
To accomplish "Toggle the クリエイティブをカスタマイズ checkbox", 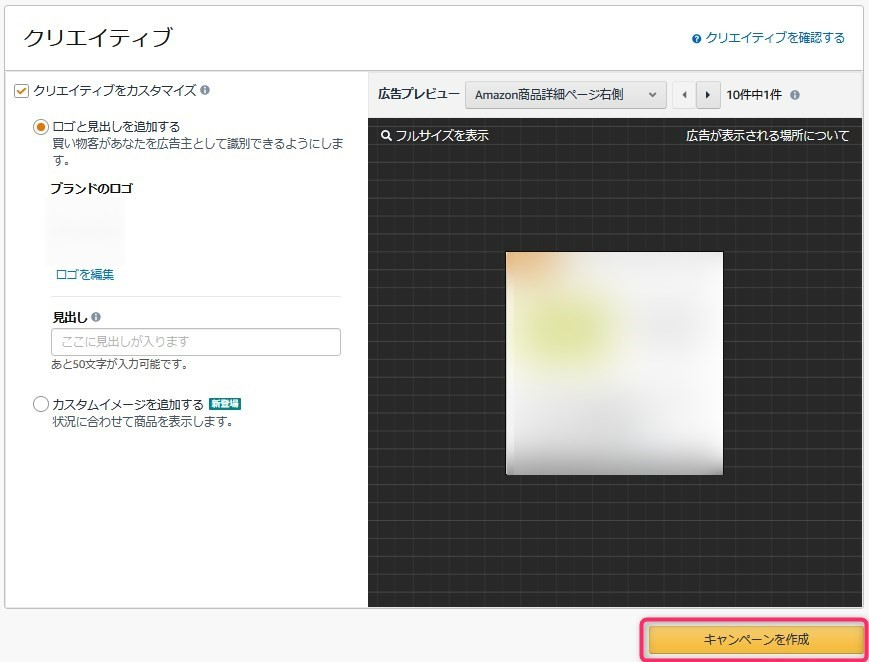I will pos(21,90).
